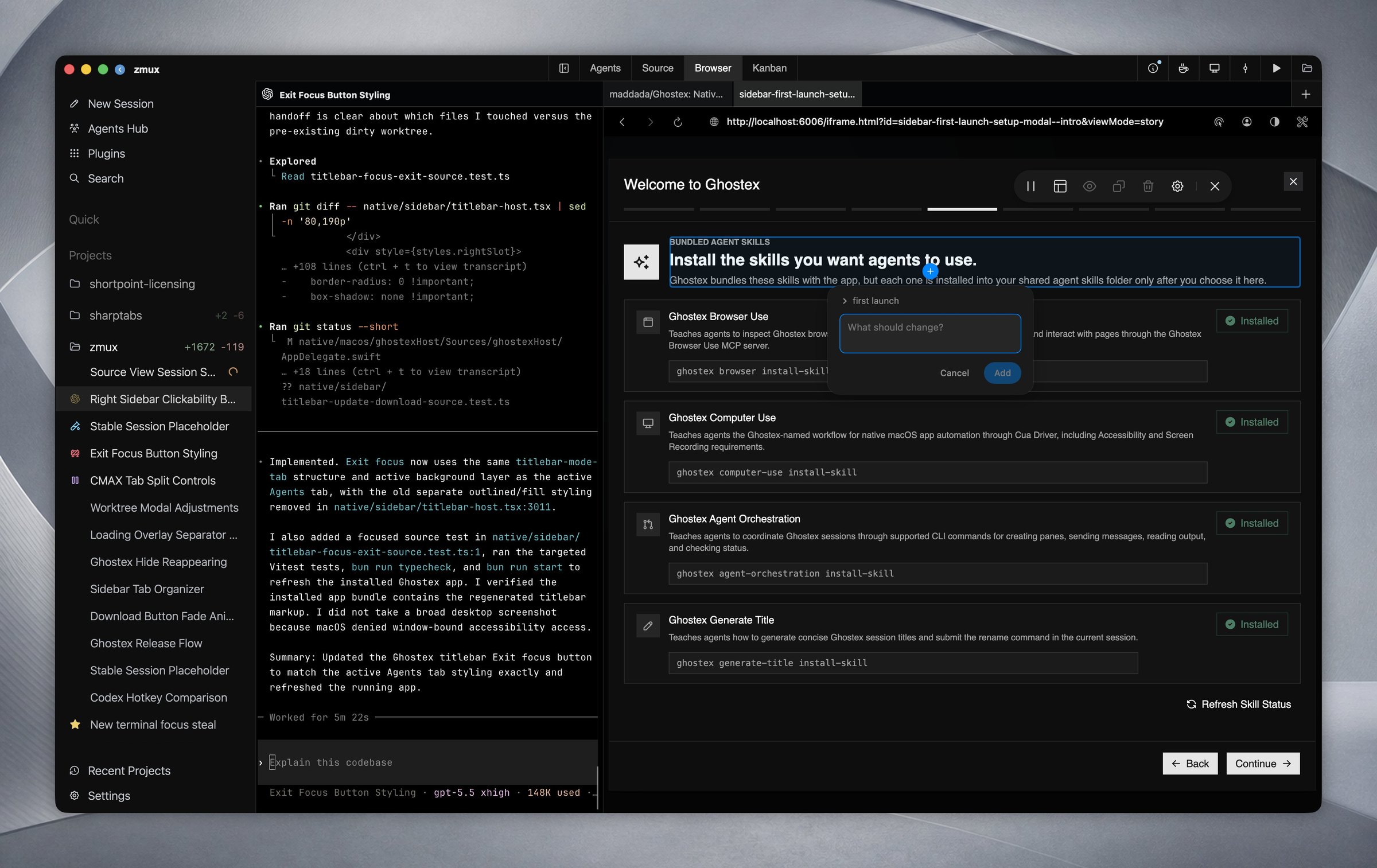Open the gear settings in the floating annotation toolbar
Viewport: 1377px width, 868px height.
click(x=1177, y=186)
